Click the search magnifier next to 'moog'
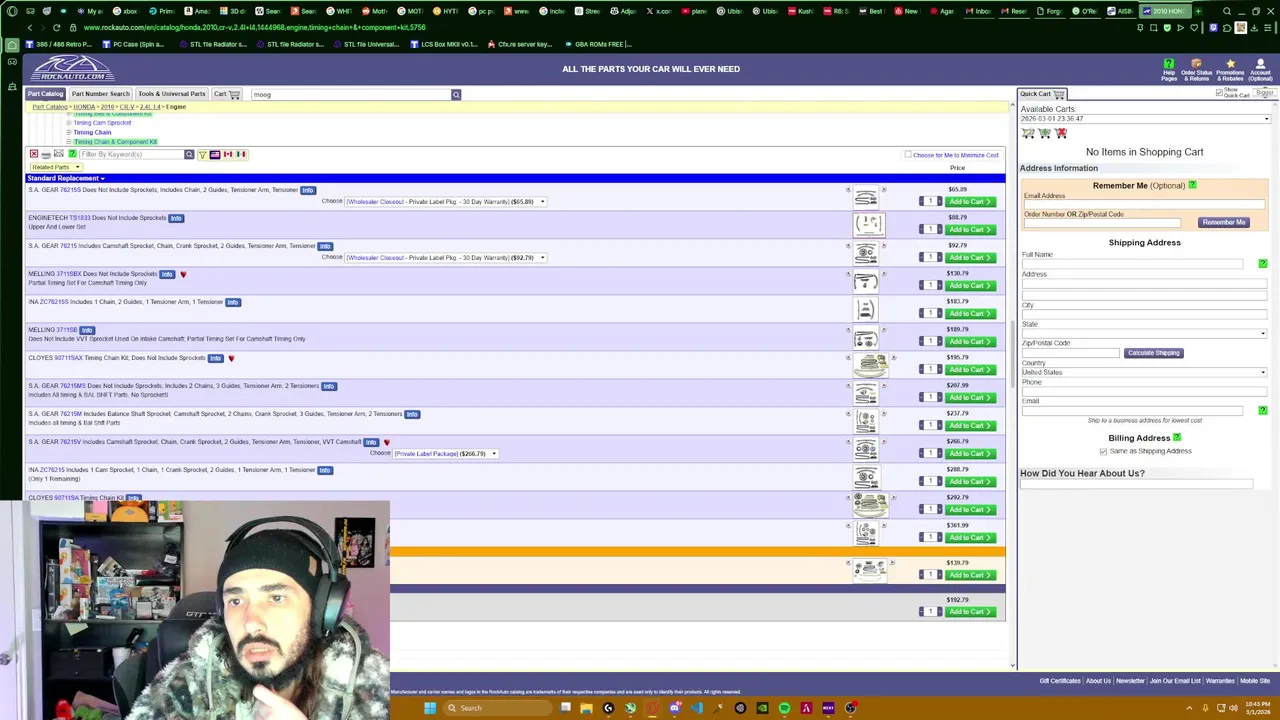This screenshot has width=1280, height=720. coord(456,94)
